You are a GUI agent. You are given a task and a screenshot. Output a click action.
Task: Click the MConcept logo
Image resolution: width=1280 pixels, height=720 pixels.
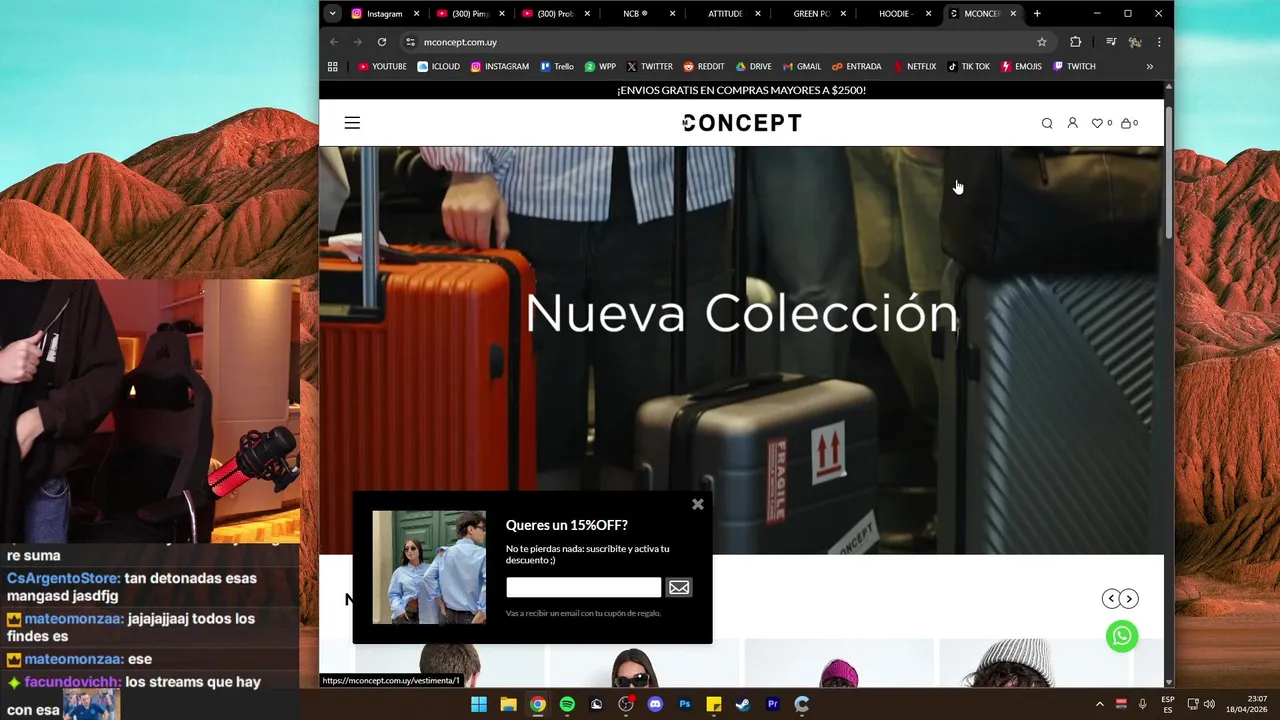point(742,123)
